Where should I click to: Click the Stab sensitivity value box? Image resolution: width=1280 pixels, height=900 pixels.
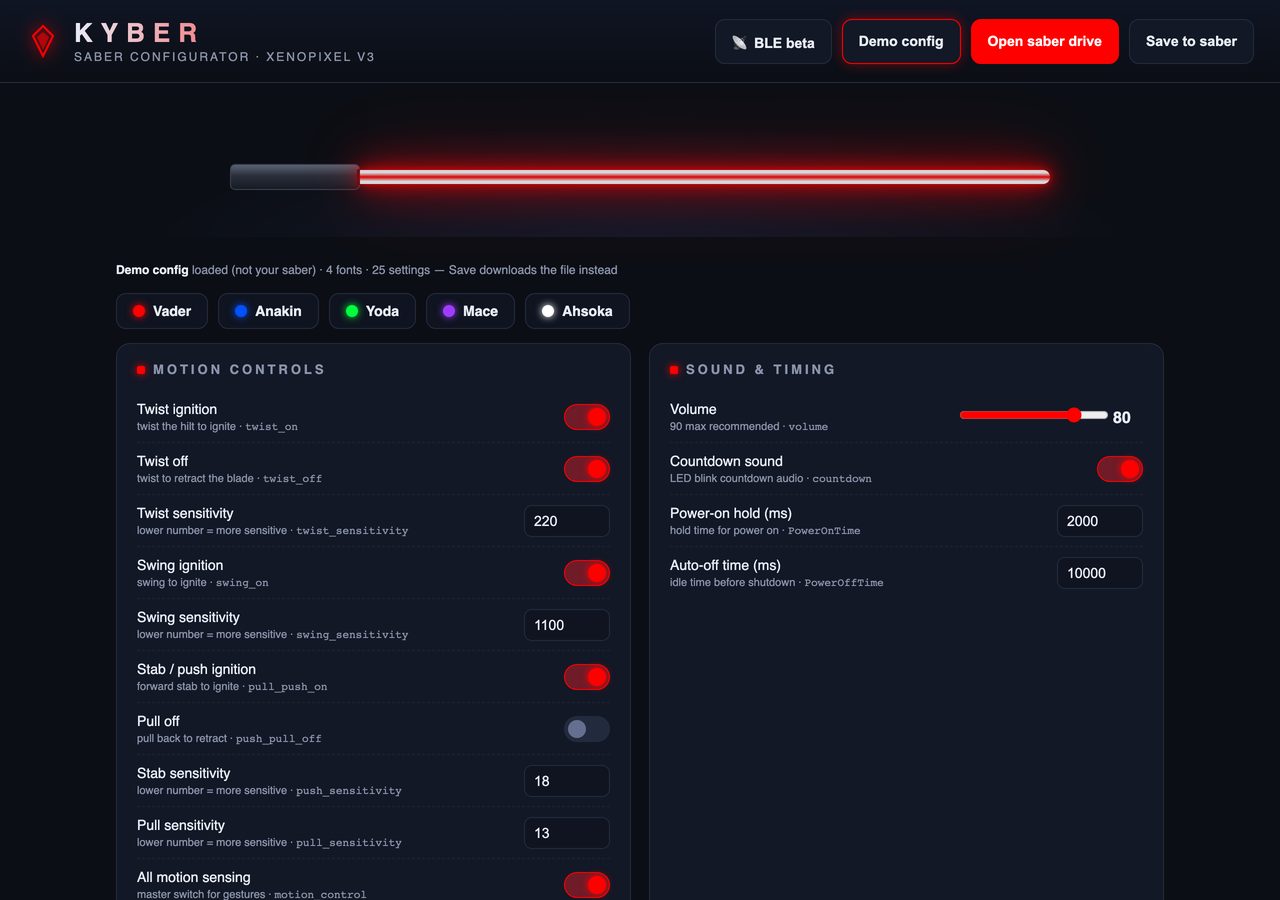click(567, 781)
